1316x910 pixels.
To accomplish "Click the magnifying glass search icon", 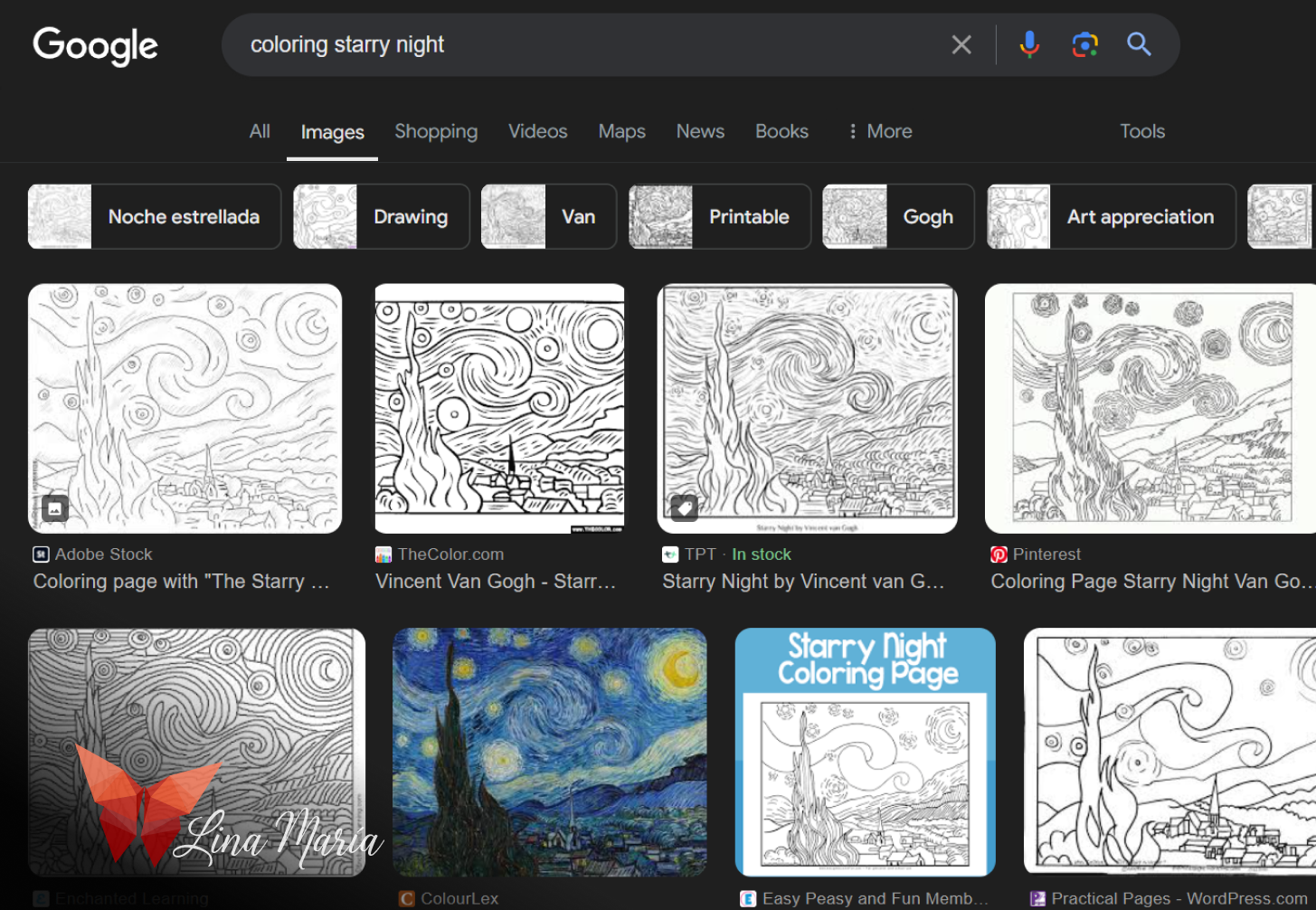I will (1139, 44).
